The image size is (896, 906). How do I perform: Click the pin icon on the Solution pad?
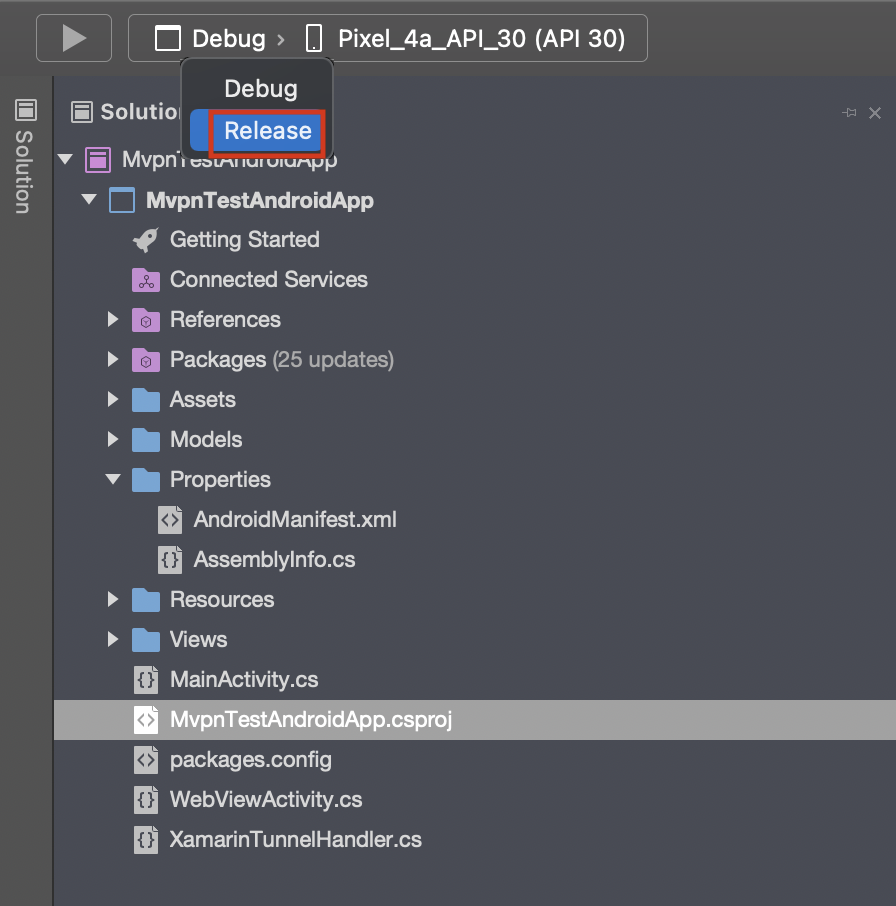click(849, 113)
